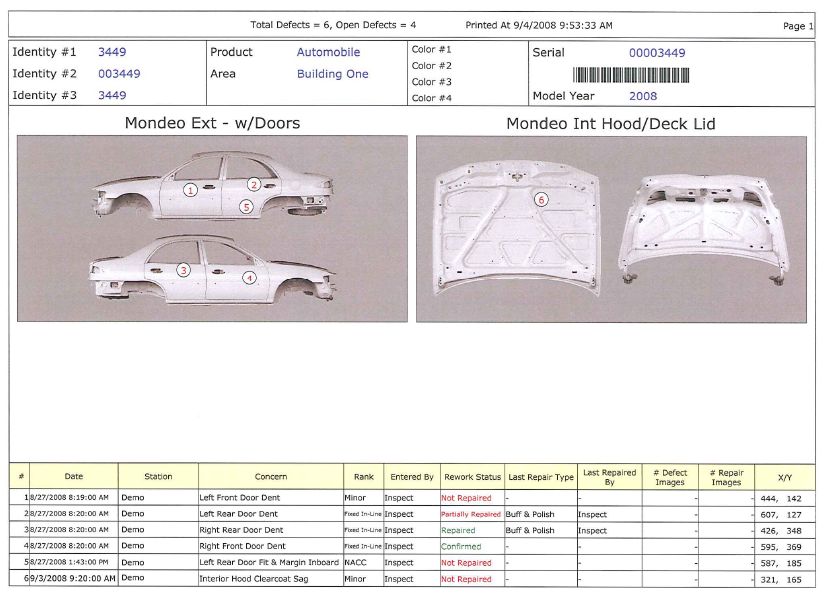825x598 pixels.
Task: Click the 'Mondeo Int Hood/Deck Lid' title
Action: pyautogui.click(x=611, y=124)
